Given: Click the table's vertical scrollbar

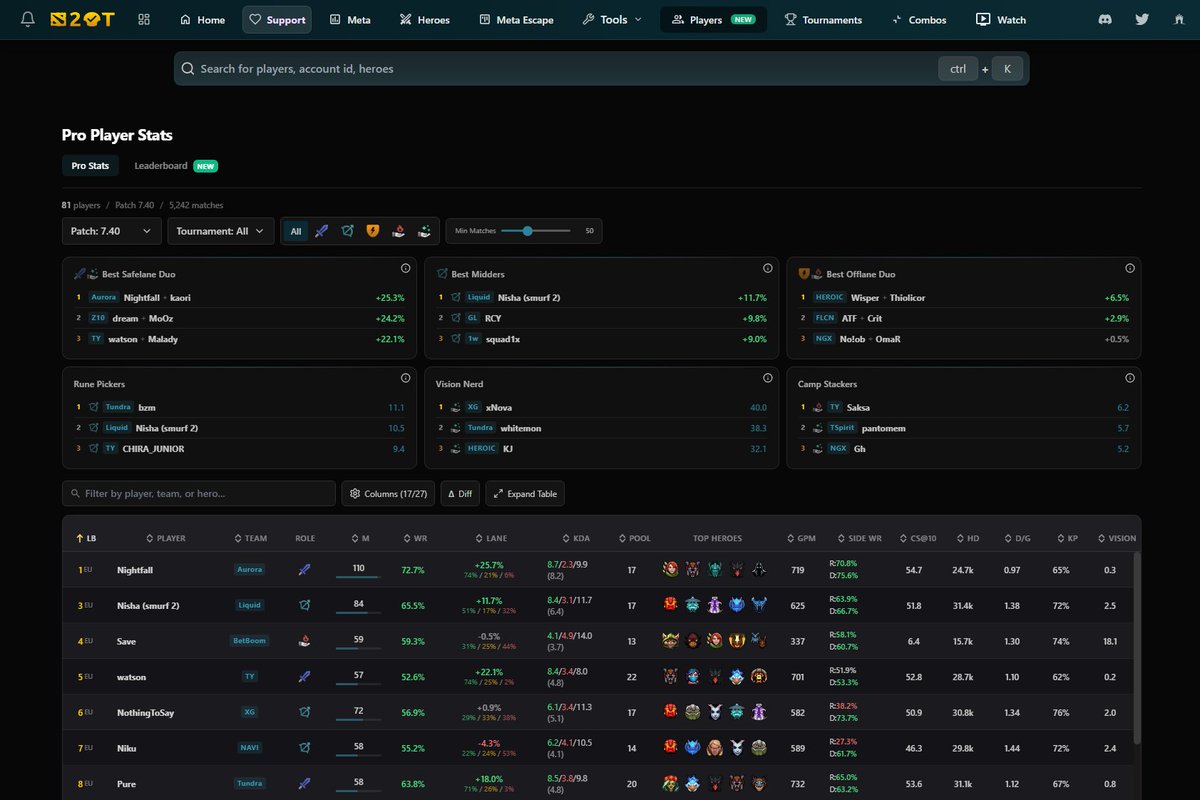Looking at the screenshot, I should pyautogui.click(x=1137, y=647).
